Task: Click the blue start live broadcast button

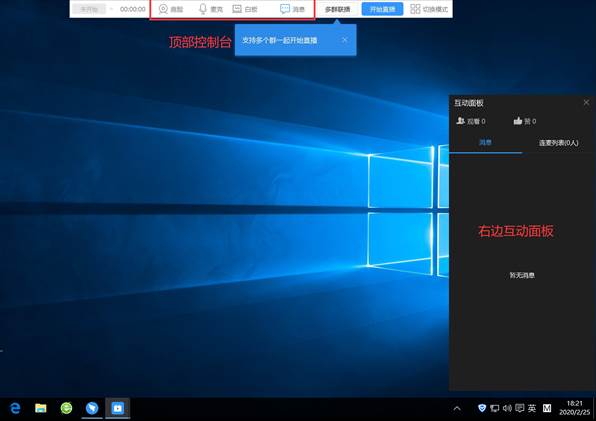Action: (x=382, y=9)
